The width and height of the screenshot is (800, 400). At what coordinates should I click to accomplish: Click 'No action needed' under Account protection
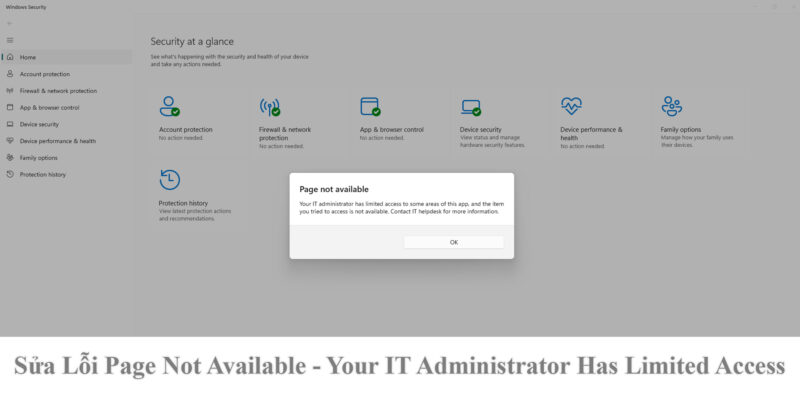pyautogui.click(x=181, y=138)
